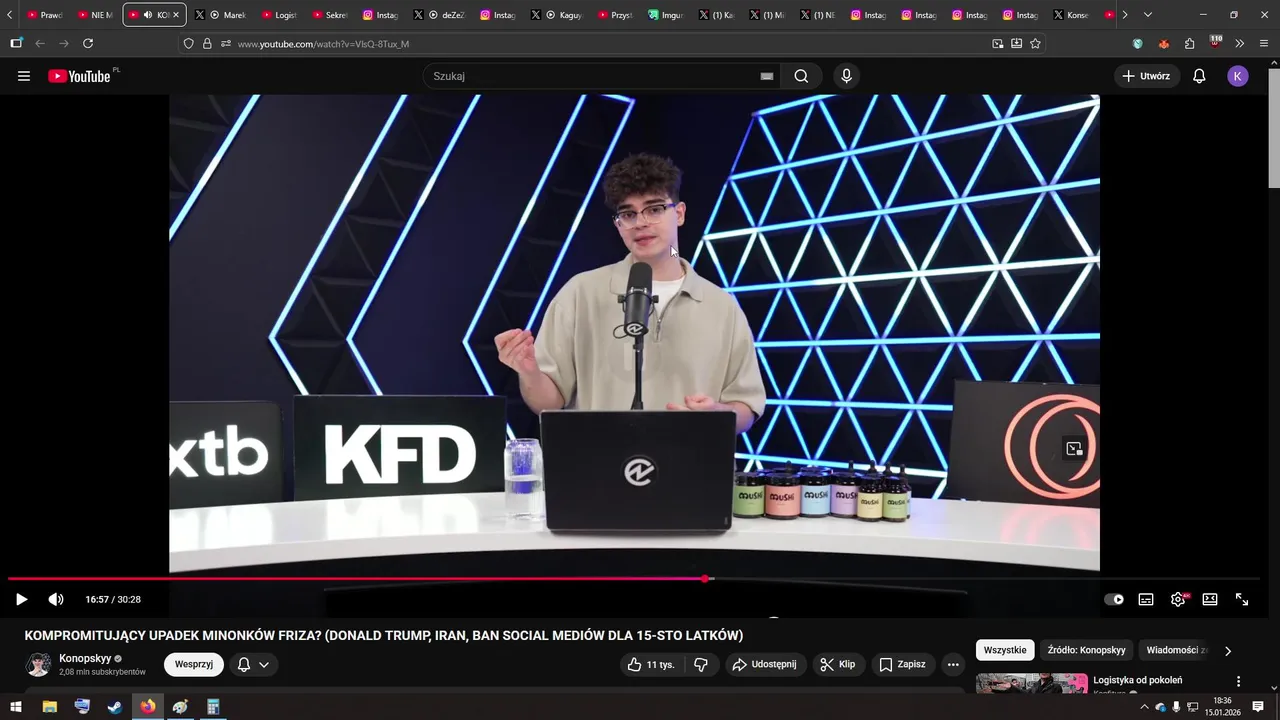Open the browser extensions puzzle icon
Viewport: 1280px width, 720px height.
pyautogui.click(x=1189, y=43)
